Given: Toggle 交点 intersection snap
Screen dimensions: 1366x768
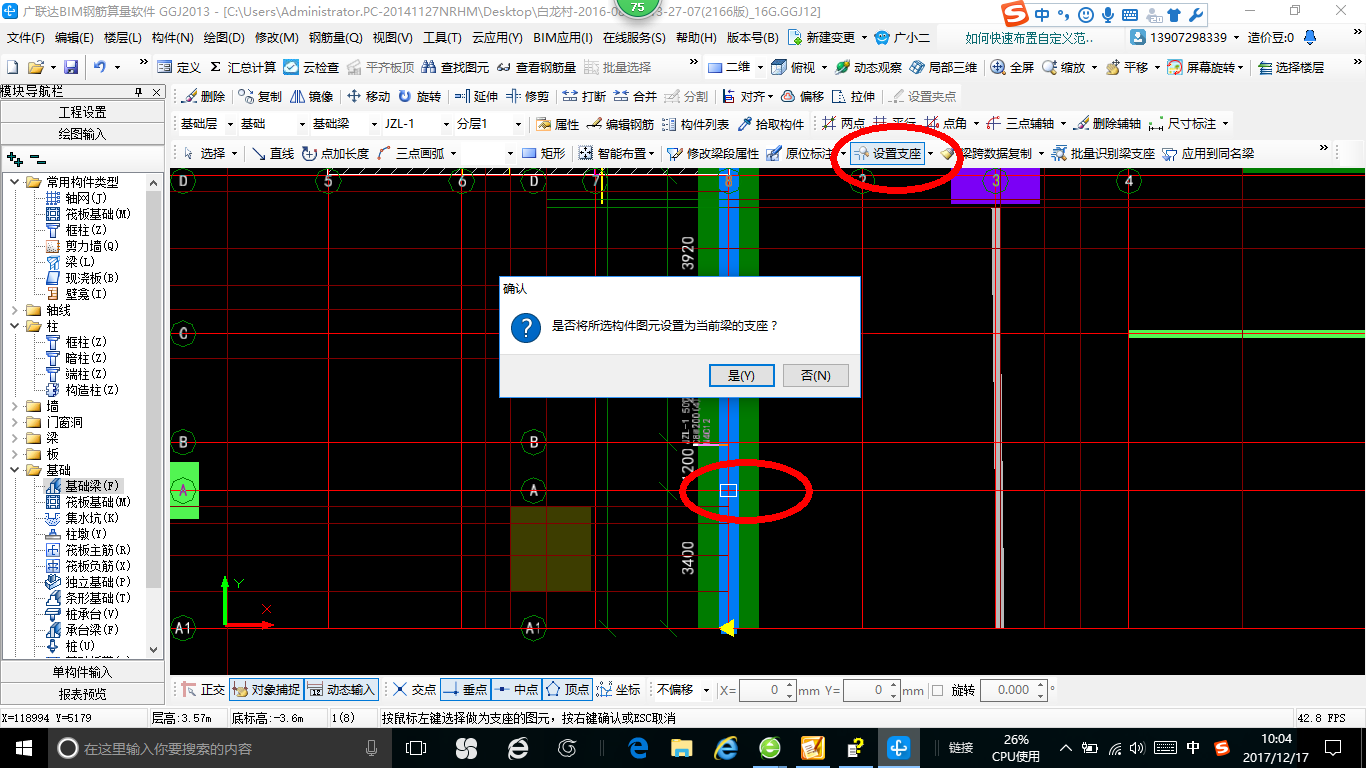Looking at the screenshot, I should [414, 690].
